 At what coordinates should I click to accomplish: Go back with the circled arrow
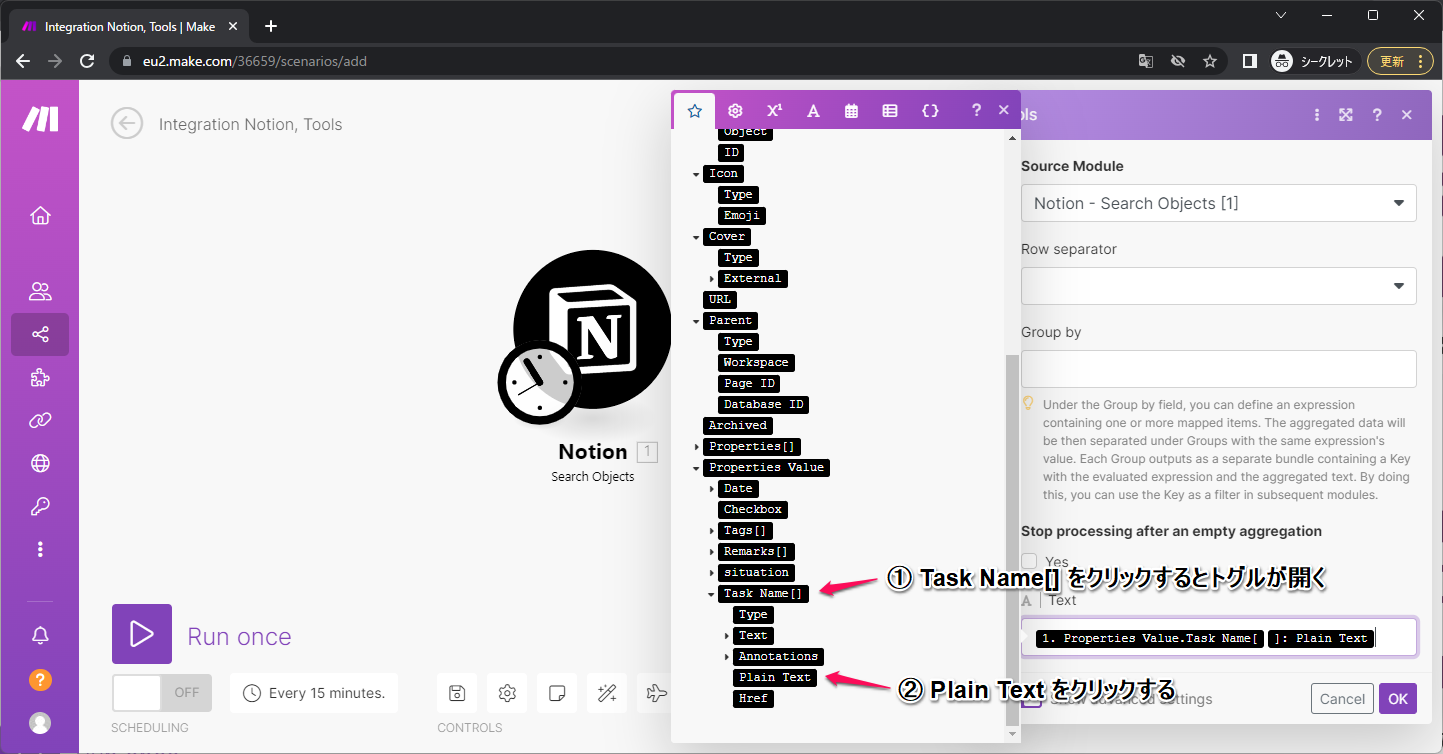point(127,124)
